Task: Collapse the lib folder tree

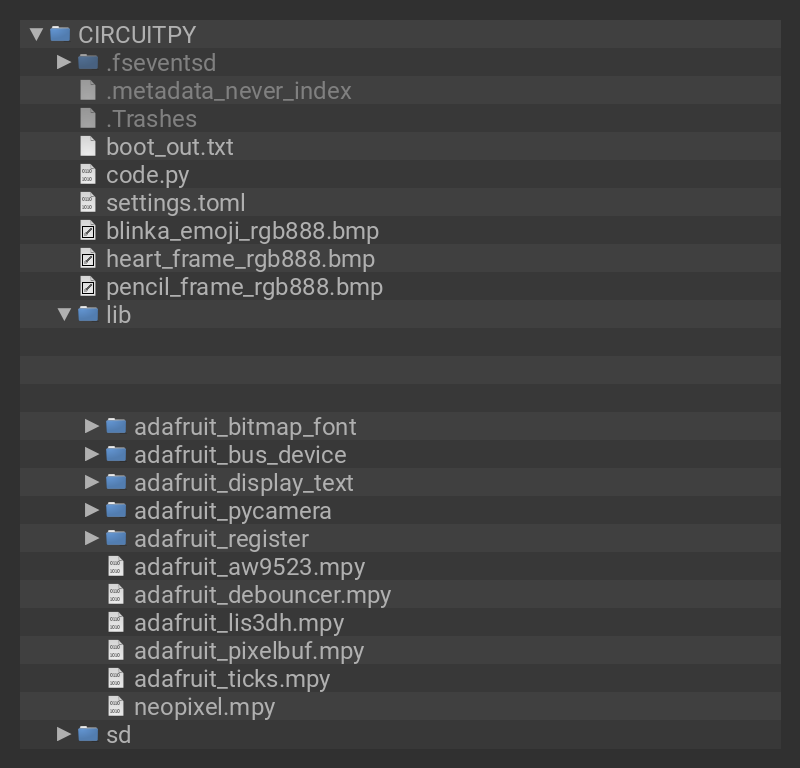Action: click(64, 314)
